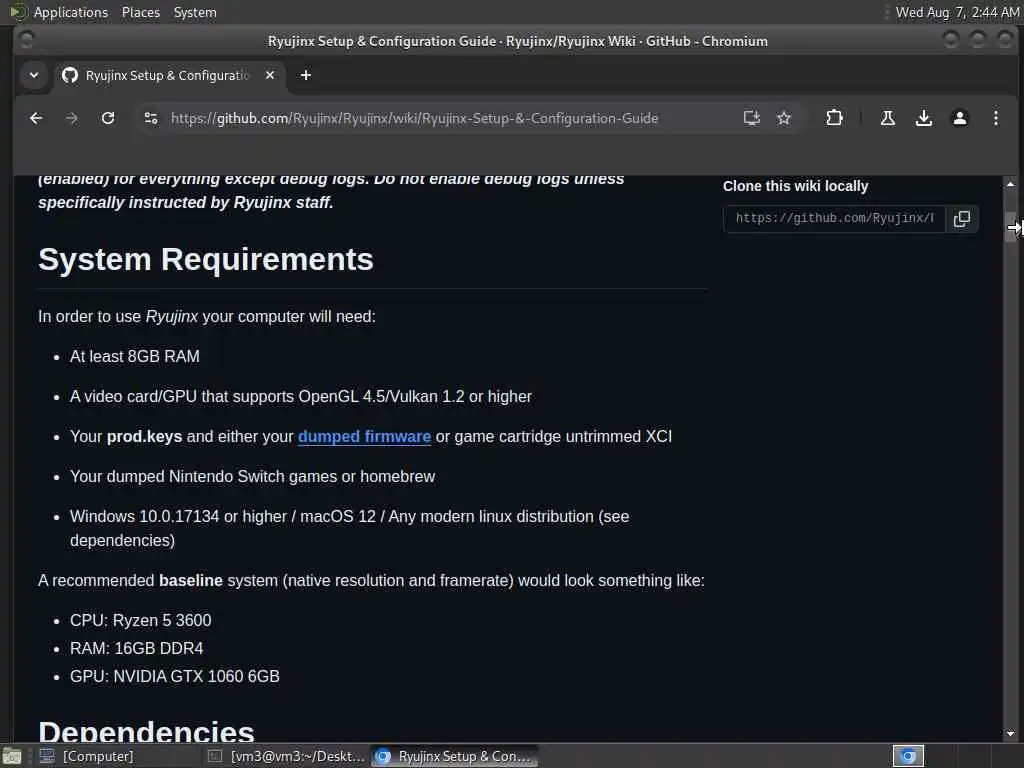
Task: Click the GitHub favicon on the tab
Action: pyautogui.click(x=70, y=75)
